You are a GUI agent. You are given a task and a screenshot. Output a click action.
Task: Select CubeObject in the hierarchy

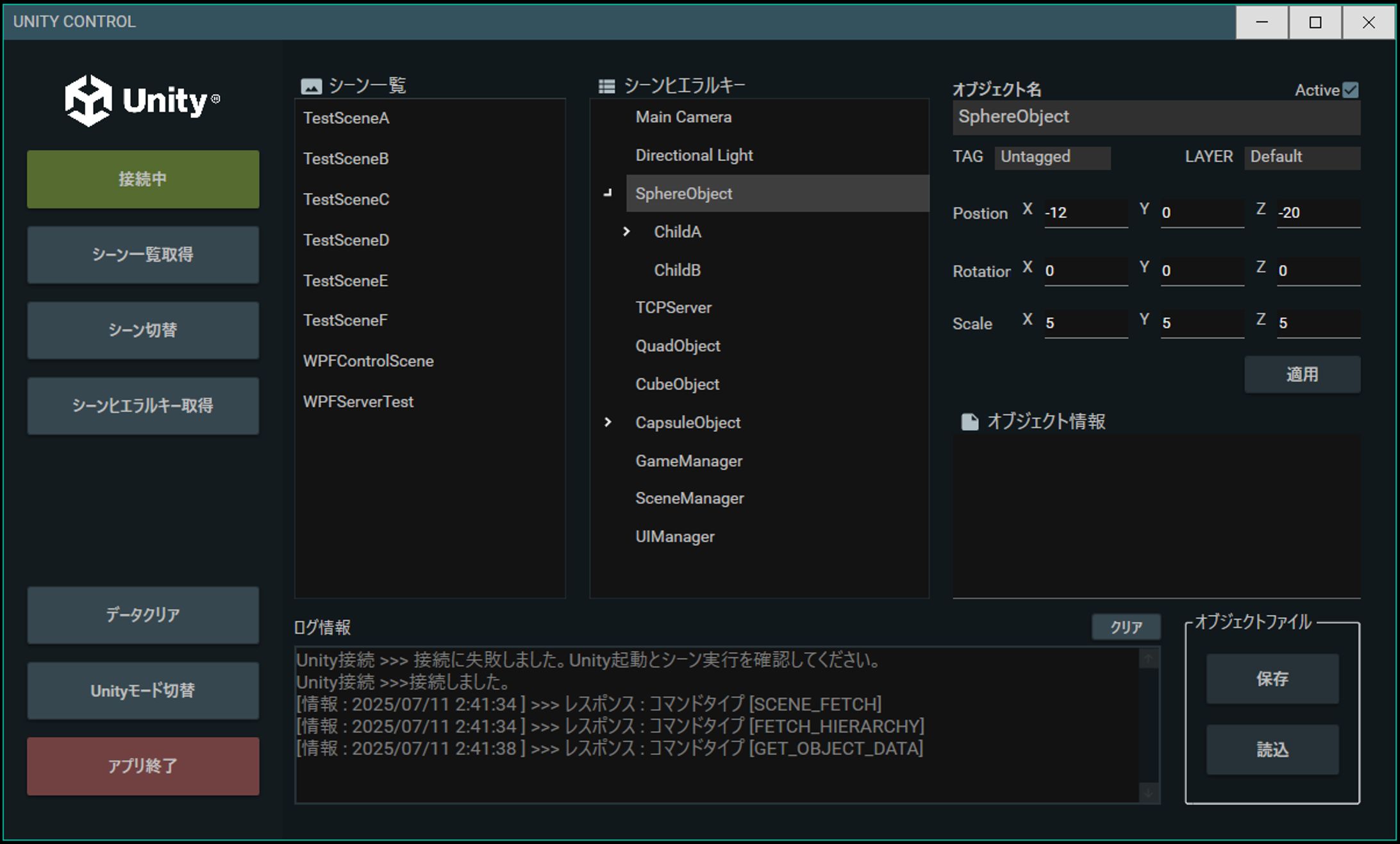(x=677, y=384)
